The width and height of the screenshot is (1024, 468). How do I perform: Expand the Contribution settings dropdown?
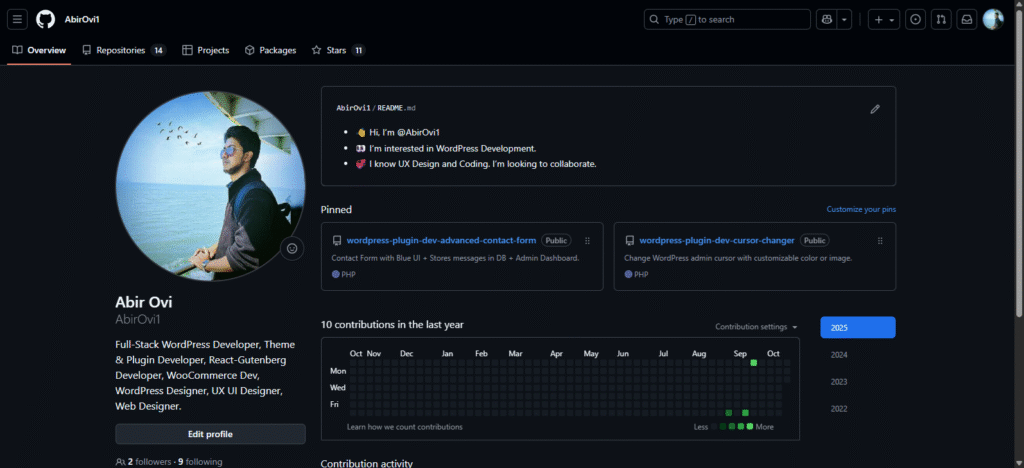coord(757,327)
